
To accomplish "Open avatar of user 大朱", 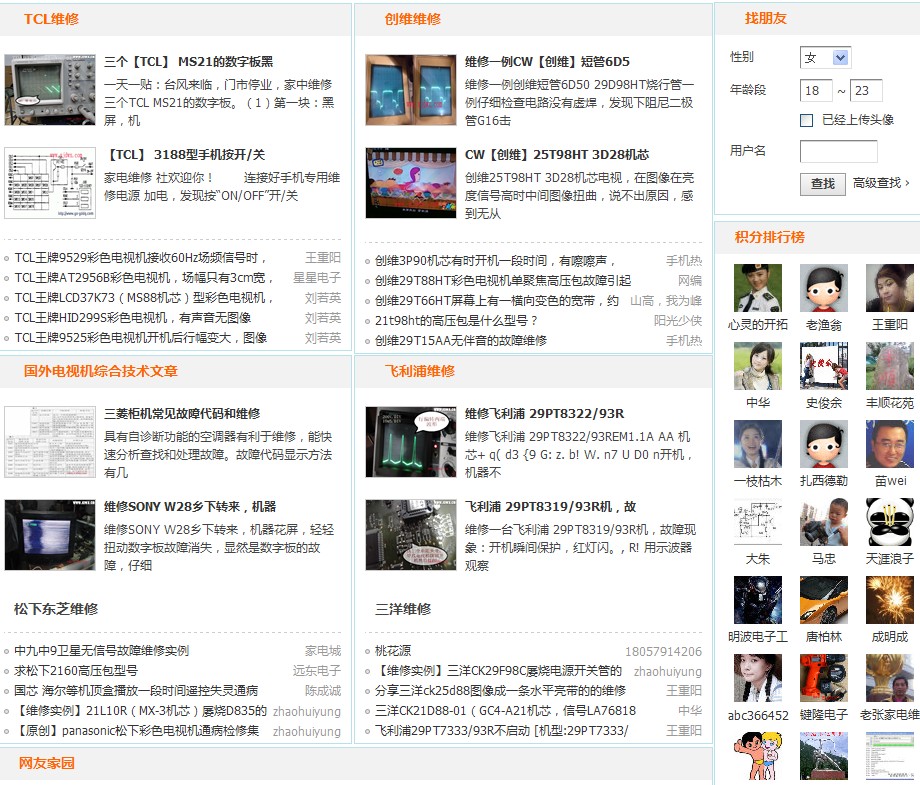I will coord(757,522).
